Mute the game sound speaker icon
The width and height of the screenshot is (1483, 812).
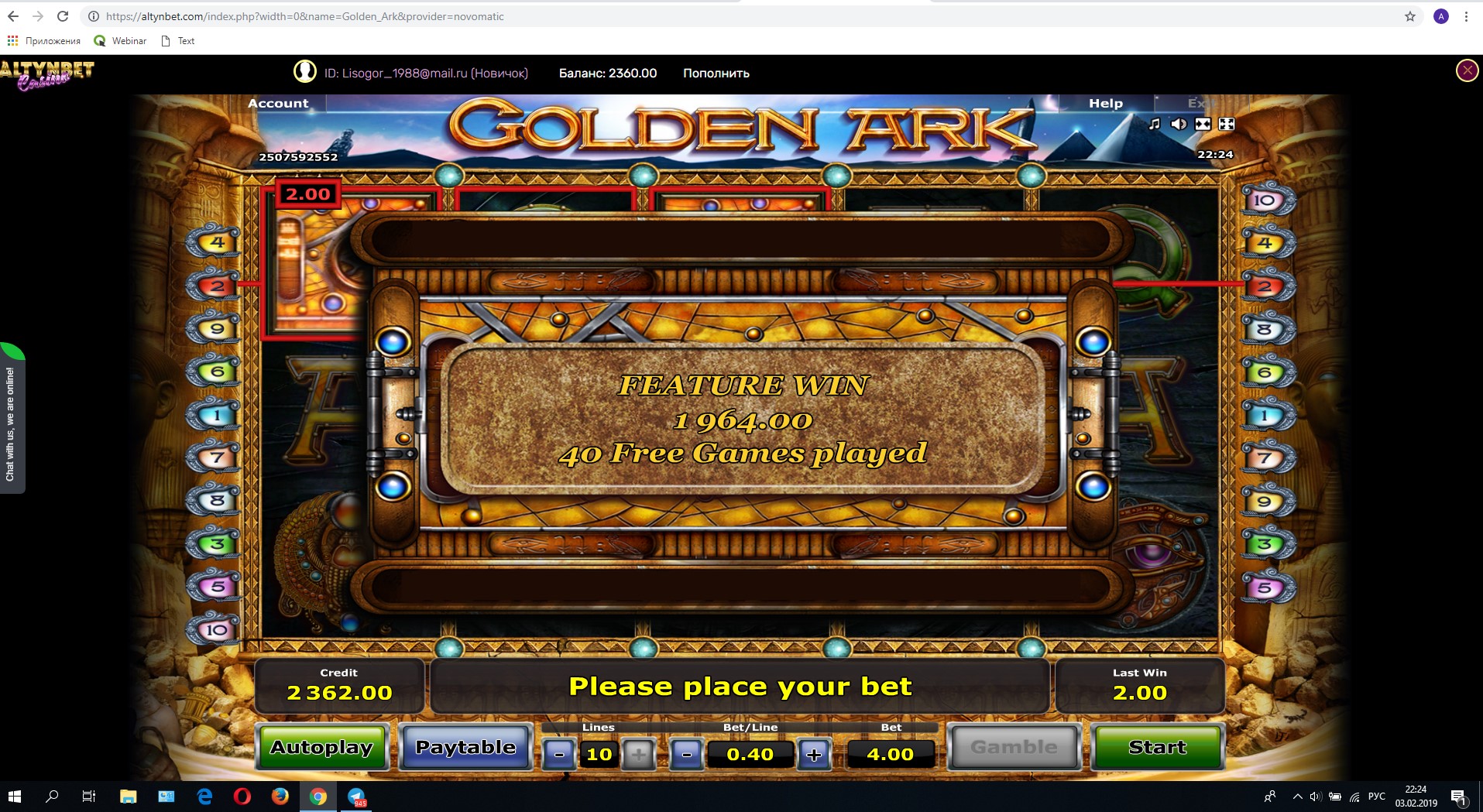tap(1179, 124)
